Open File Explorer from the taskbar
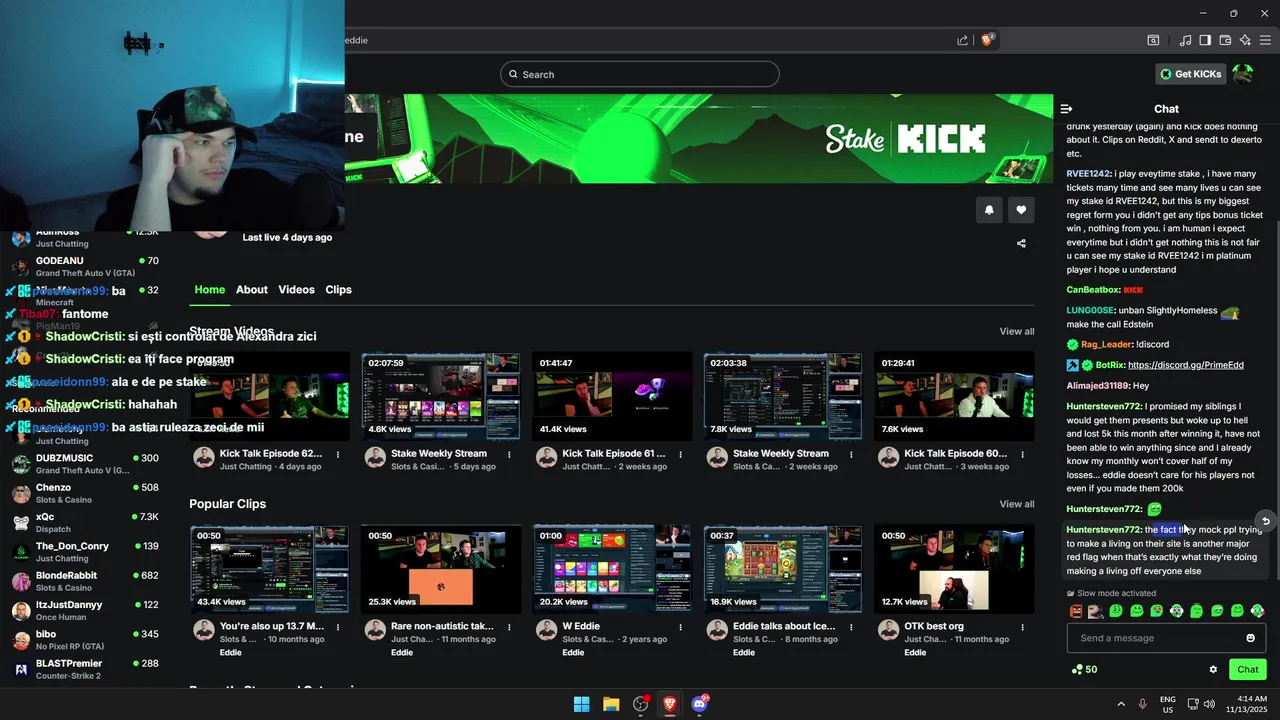Viewport: 1280px width, 720px height. pos(611,704)
